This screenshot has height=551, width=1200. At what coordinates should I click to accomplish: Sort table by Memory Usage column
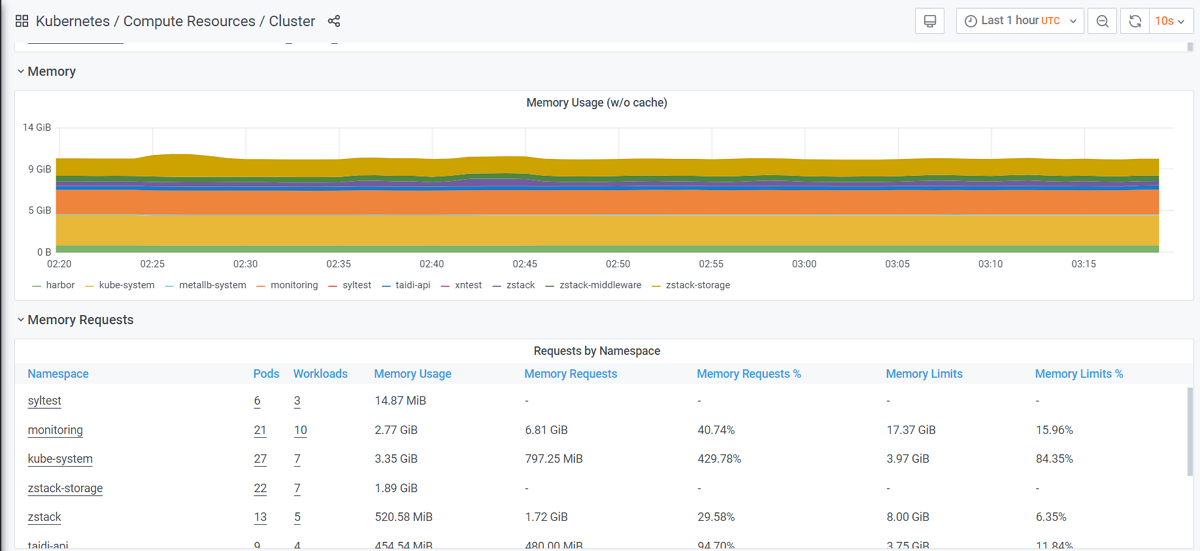412,374
